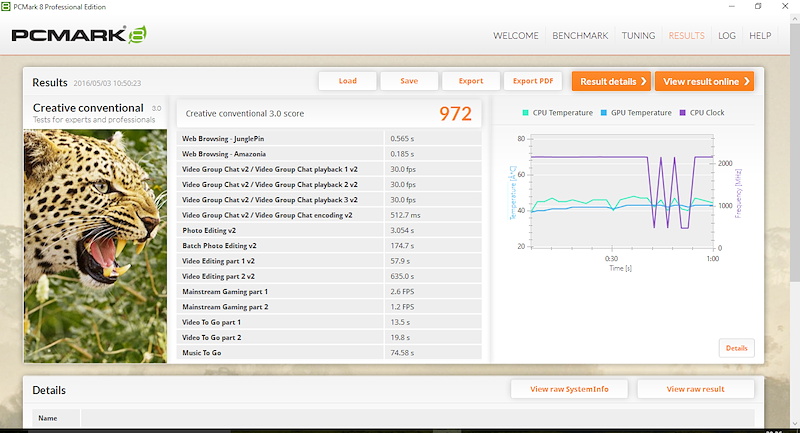
Task: Open the HELP tab
Action: click(x=760, y=36)
